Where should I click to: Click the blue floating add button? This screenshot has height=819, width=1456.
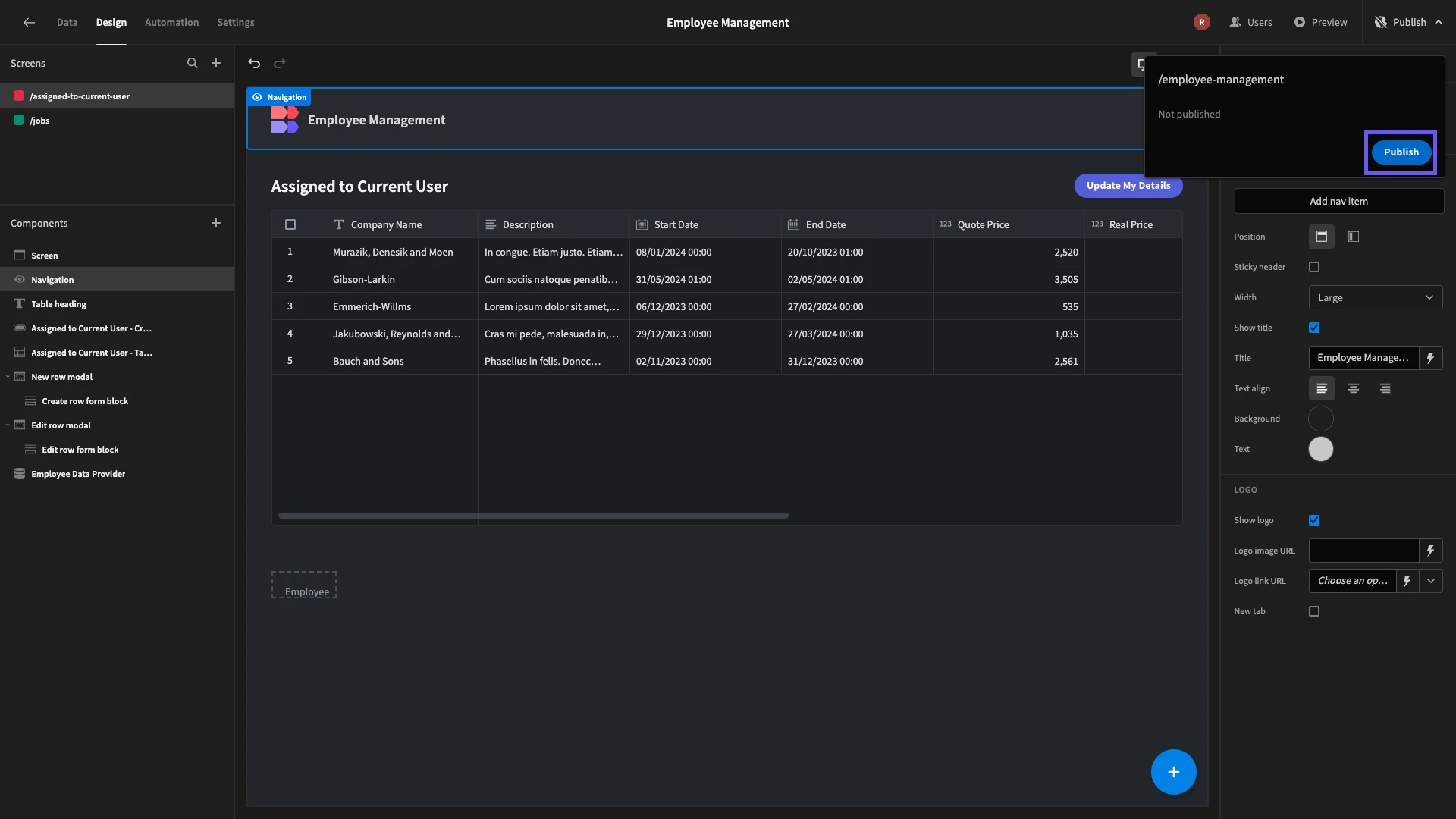point(1173,772)
